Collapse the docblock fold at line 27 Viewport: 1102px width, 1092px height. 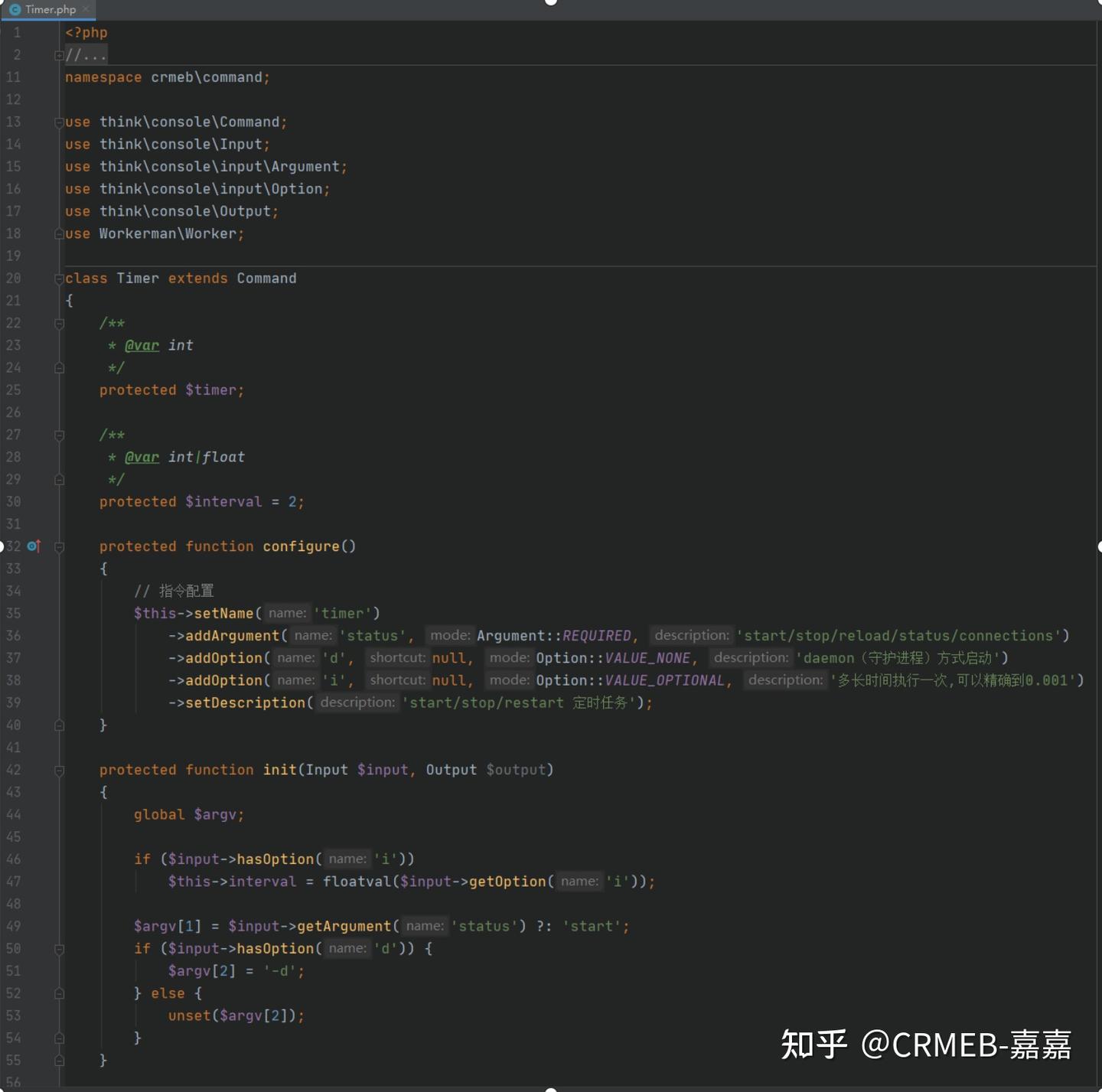pos(59,435)
